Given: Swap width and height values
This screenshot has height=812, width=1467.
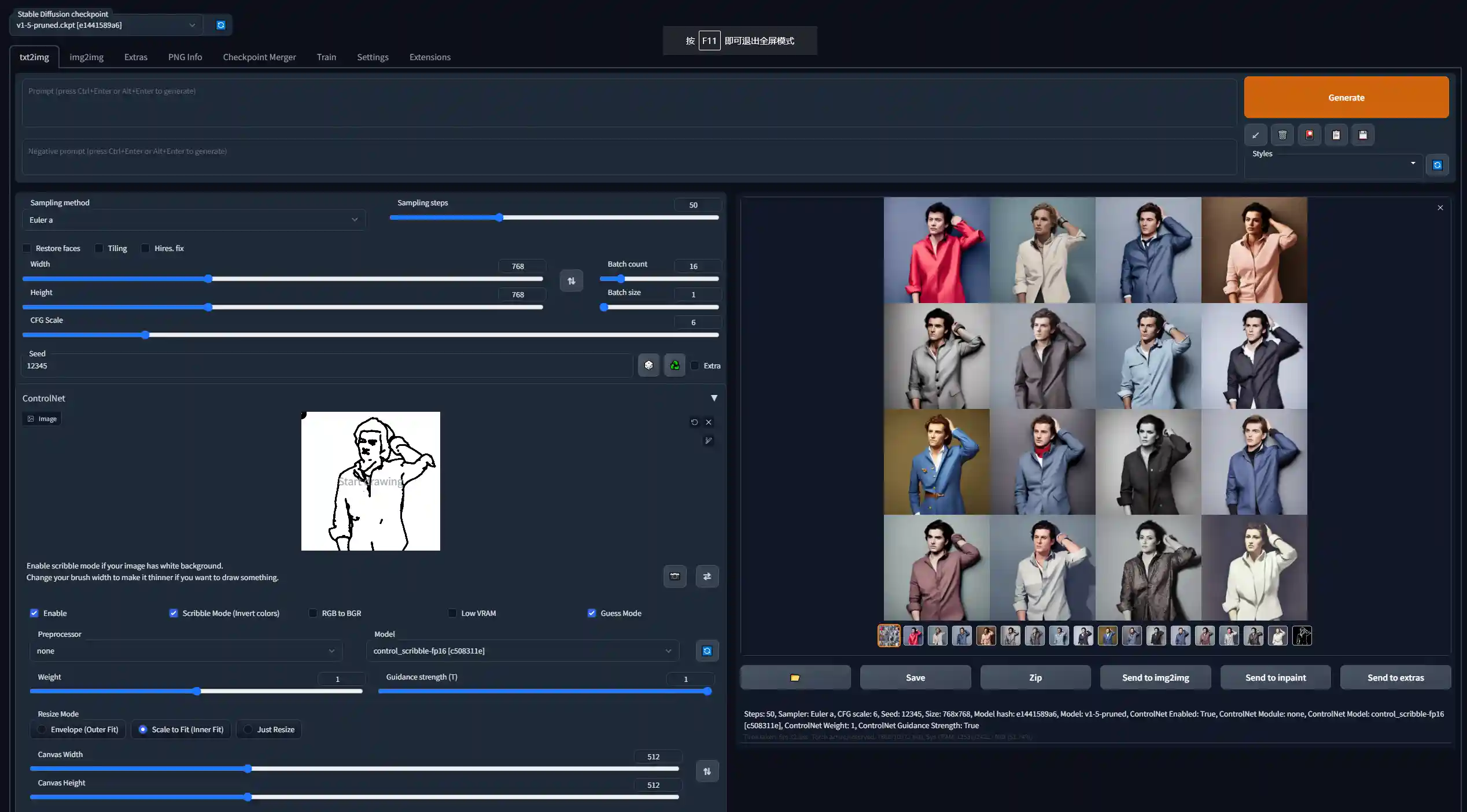Looking at the screenshot, I should tap(571, 281).
